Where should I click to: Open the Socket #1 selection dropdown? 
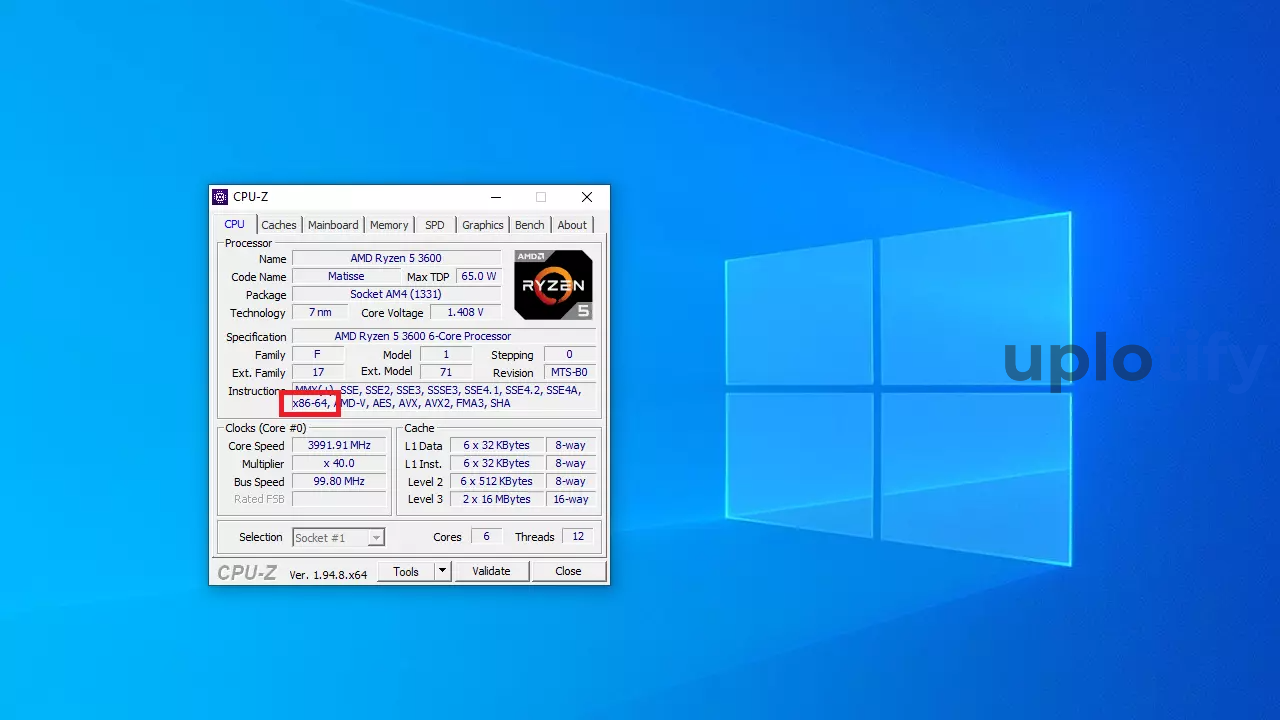(338, 538)
